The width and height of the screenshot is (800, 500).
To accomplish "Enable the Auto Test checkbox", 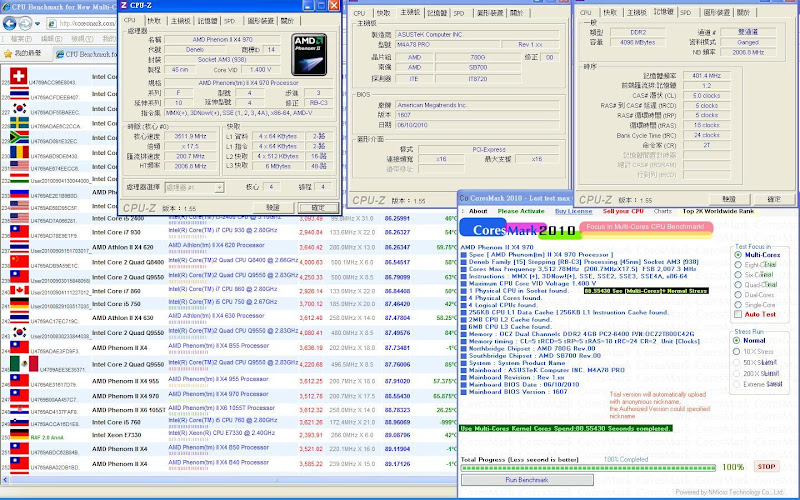I will [x=737, y=313].
